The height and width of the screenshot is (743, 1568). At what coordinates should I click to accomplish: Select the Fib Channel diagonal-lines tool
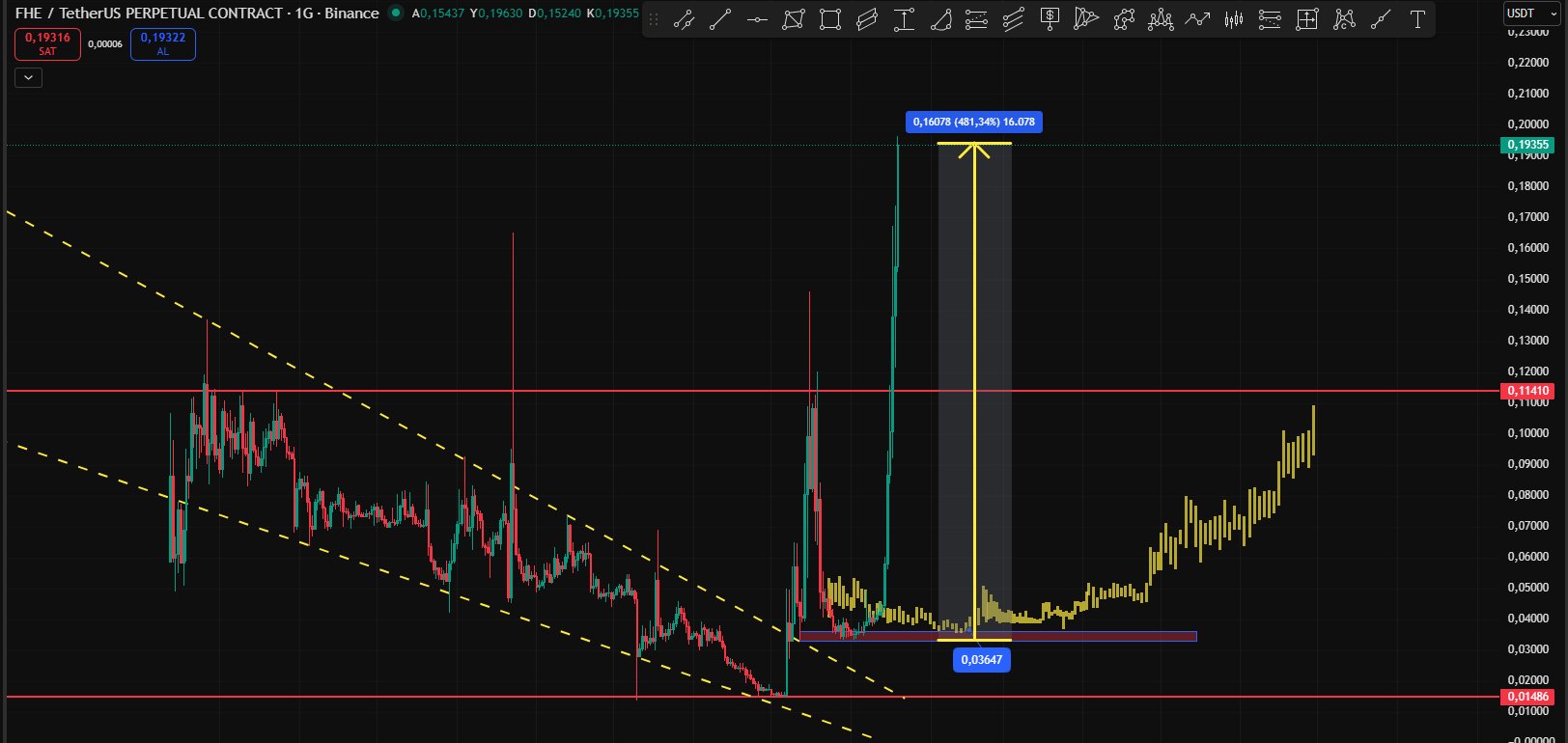click(x=1014, y=19)
